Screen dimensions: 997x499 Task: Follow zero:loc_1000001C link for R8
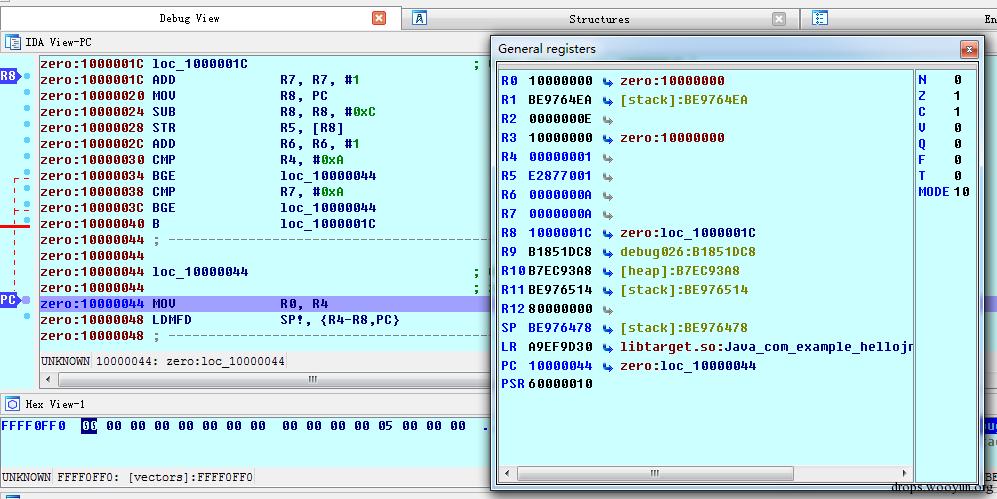[x=687, y=233]
